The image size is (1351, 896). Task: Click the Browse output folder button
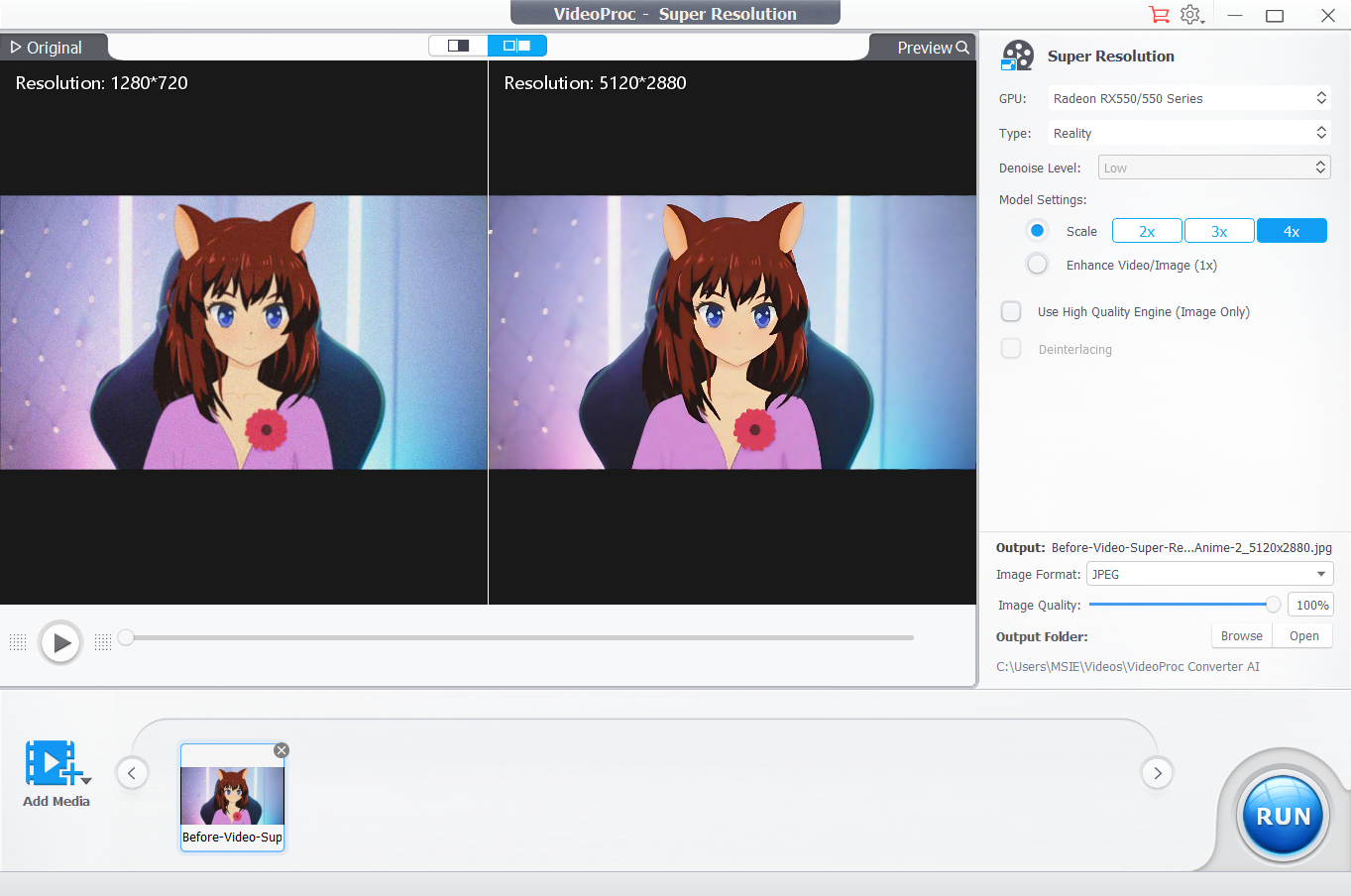pos(1242,636)
